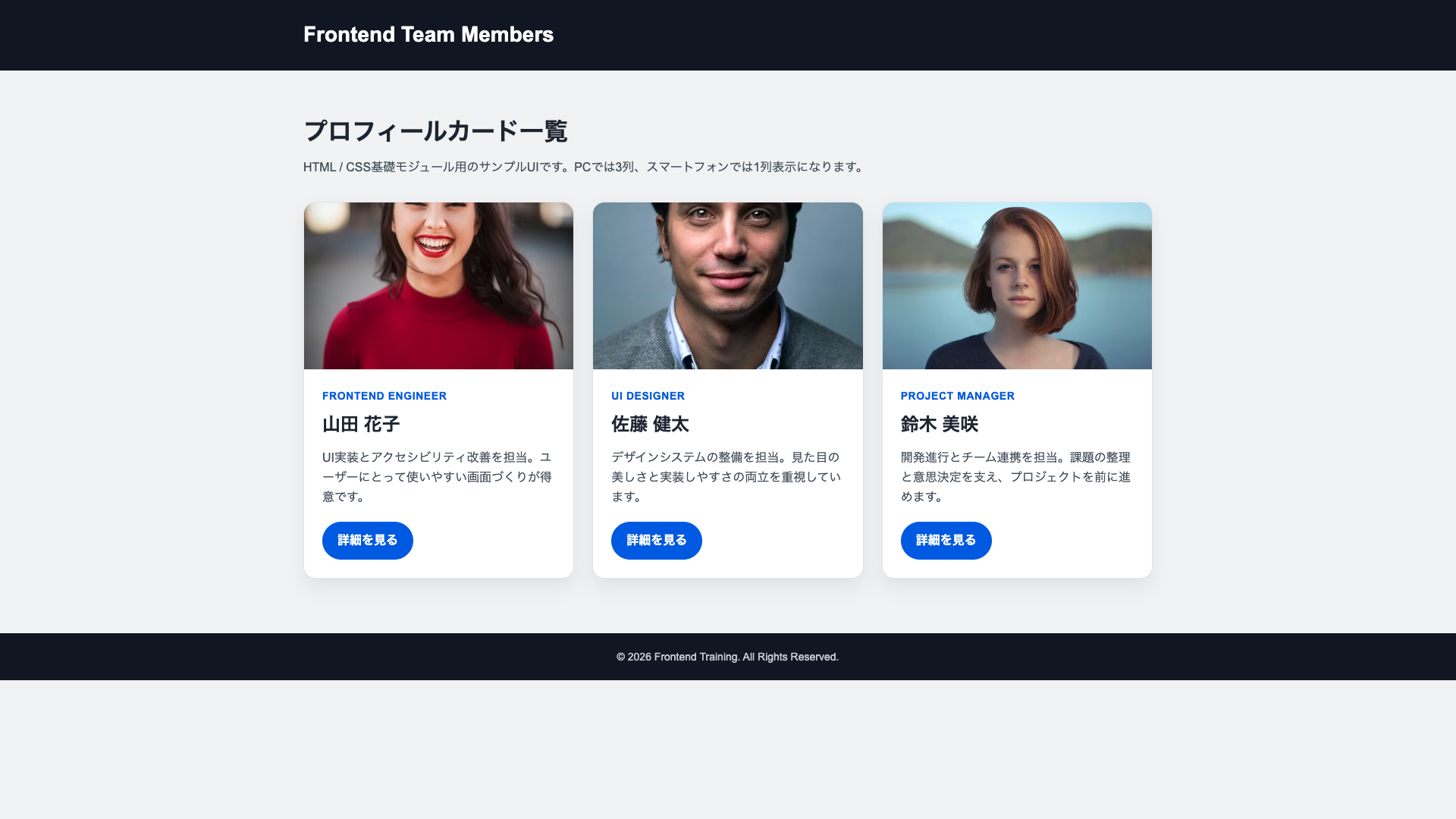
Task: Click the Frontend Team Members header title
Action: click(x=428, y=35)
